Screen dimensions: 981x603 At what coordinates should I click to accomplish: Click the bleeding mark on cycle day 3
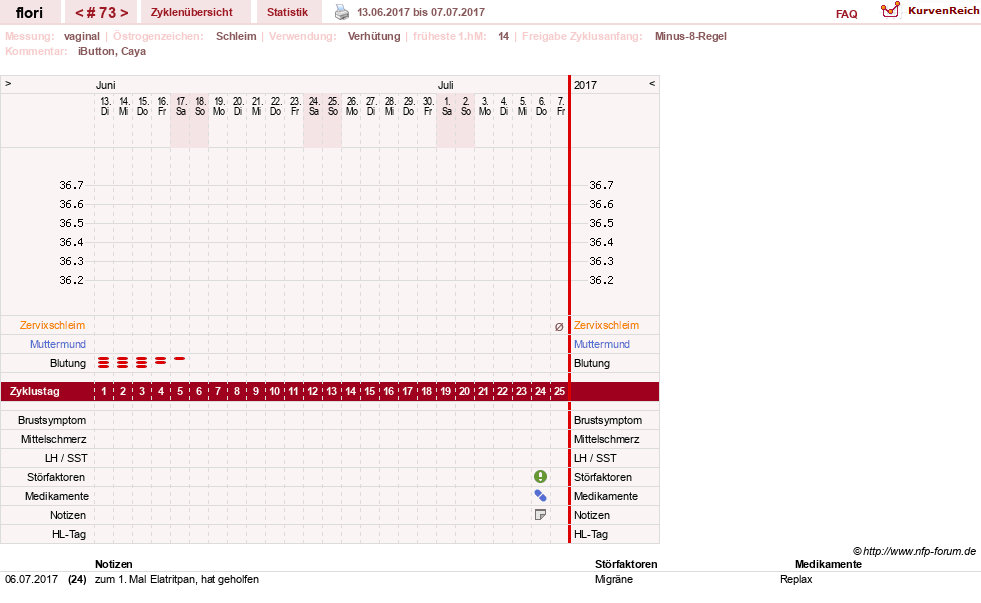tap(142, 363)
